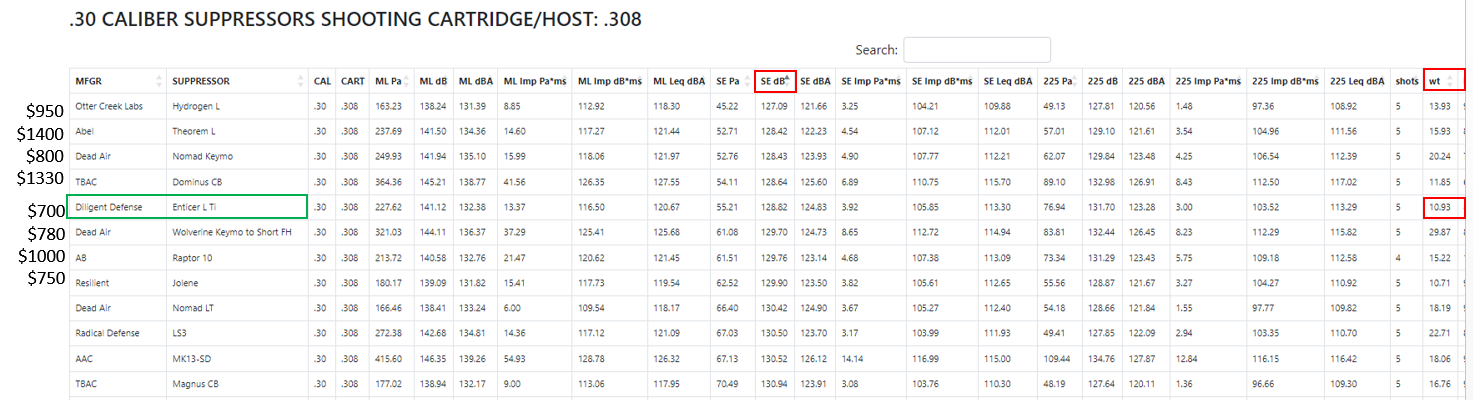Sort table by SUPPRESSOR column header
Screen dimensions: 1473x400
coord(237,81)
